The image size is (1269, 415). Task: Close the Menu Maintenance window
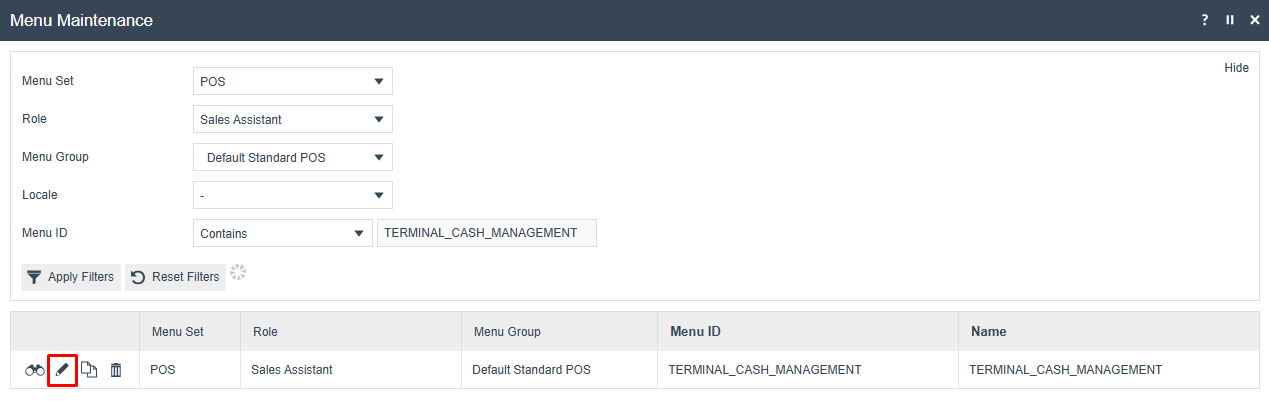point(1255,20)
